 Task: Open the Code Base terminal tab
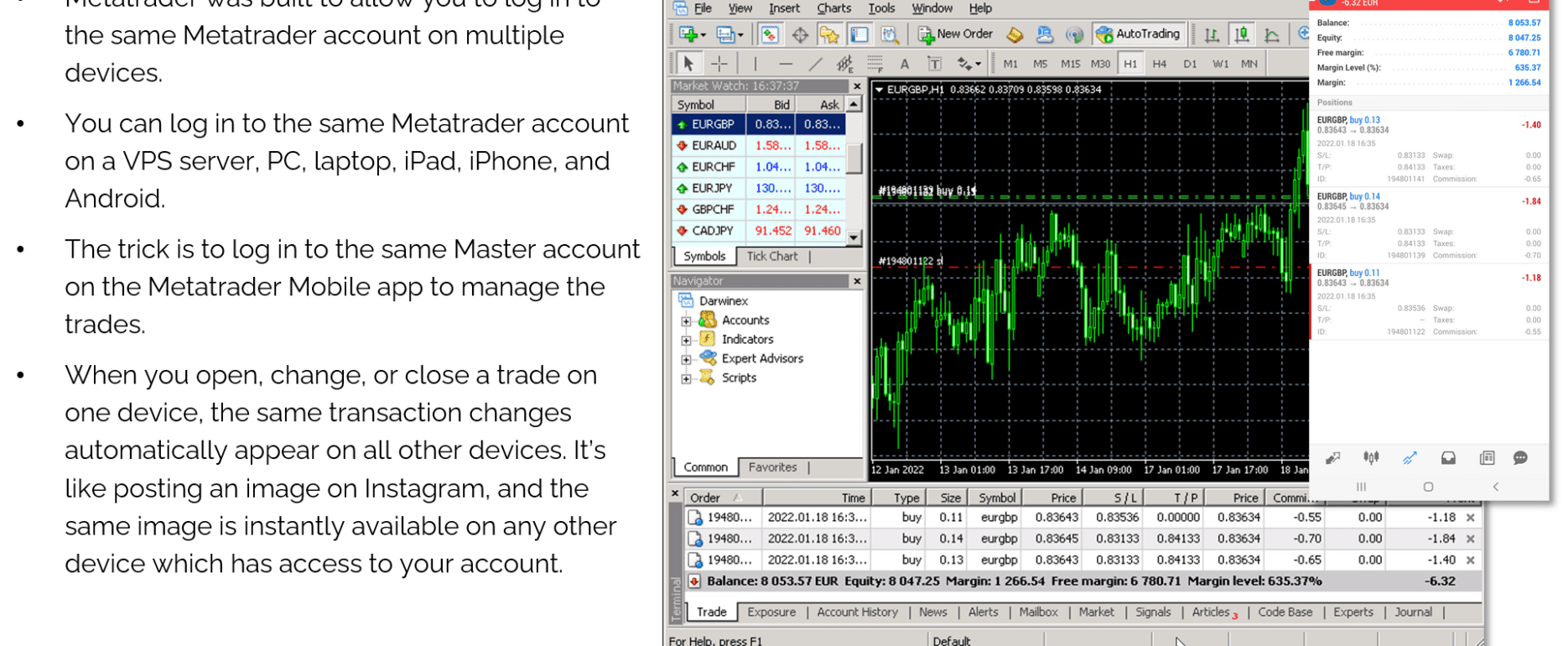click(x=1285, y=612)
